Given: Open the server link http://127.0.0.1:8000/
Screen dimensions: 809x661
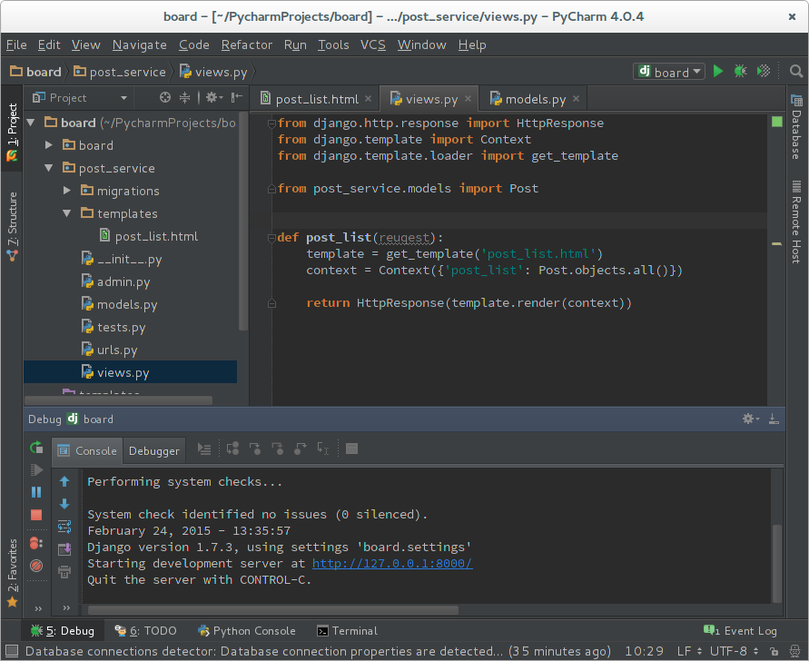Looking at the screenshot, I should click(x=392, y=563).
